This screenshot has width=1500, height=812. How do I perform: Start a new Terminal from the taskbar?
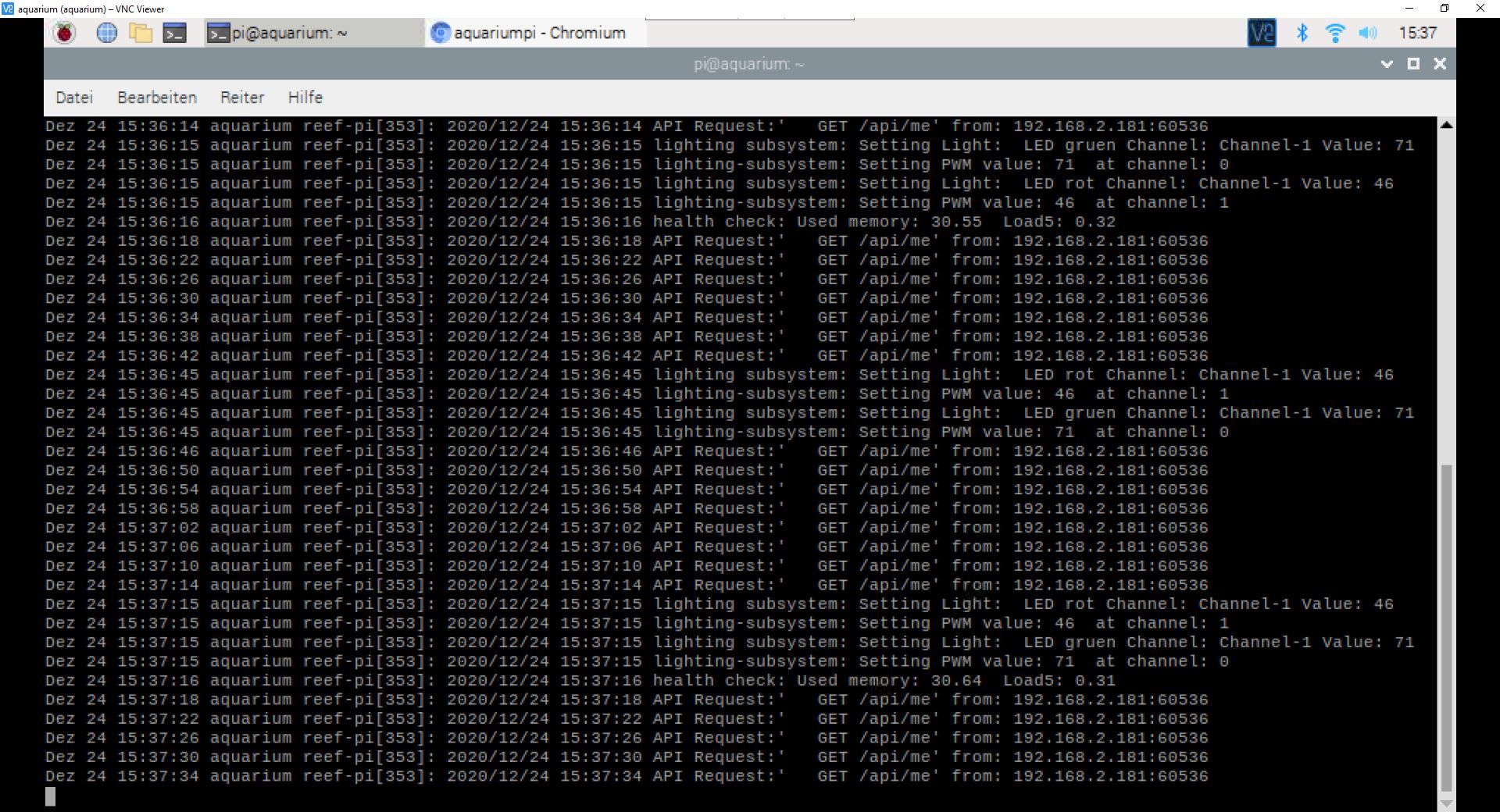click(175, 33)
